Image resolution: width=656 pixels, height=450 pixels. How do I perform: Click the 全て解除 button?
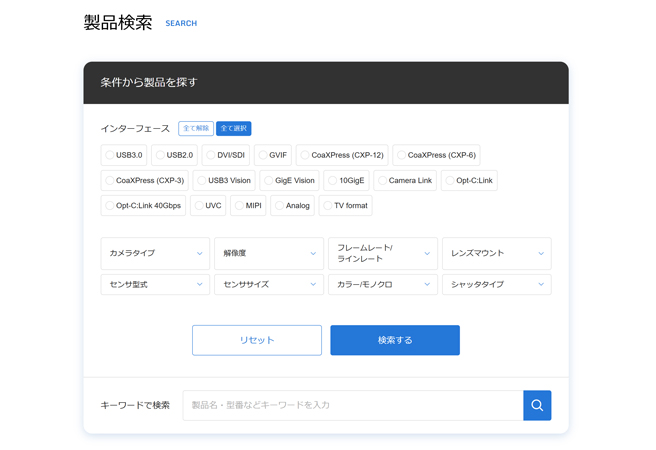click(196, 128)
